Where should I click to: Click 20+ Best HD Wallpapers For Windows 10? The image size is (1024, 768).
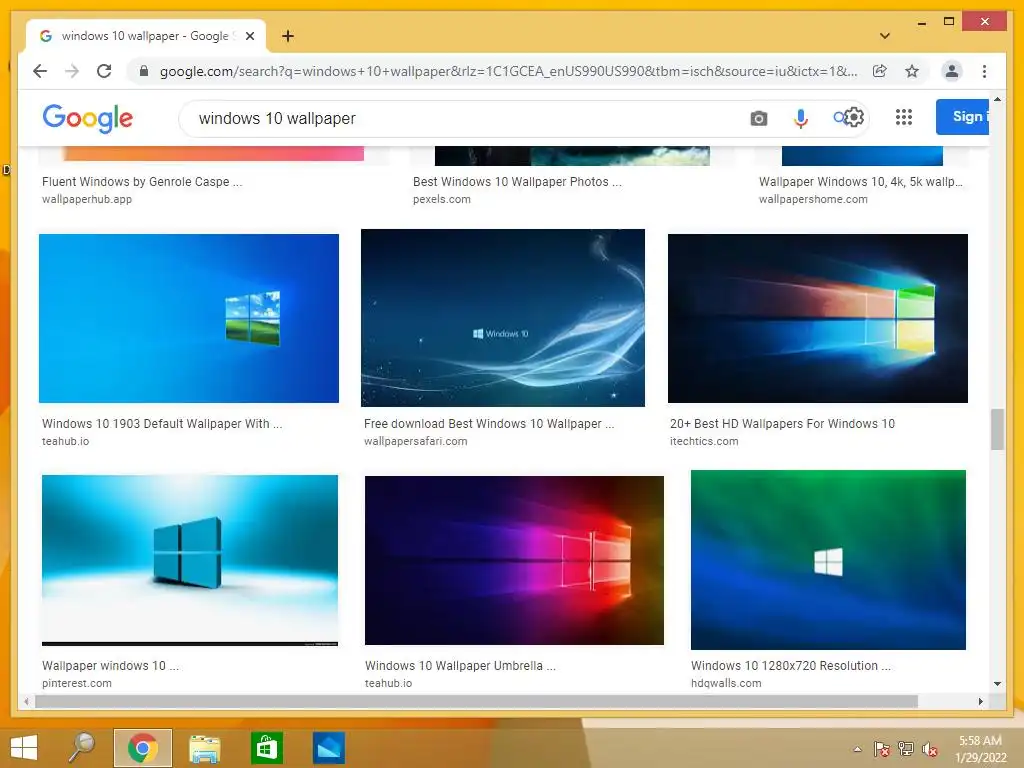pyautogui.click(x=782, y=423)
